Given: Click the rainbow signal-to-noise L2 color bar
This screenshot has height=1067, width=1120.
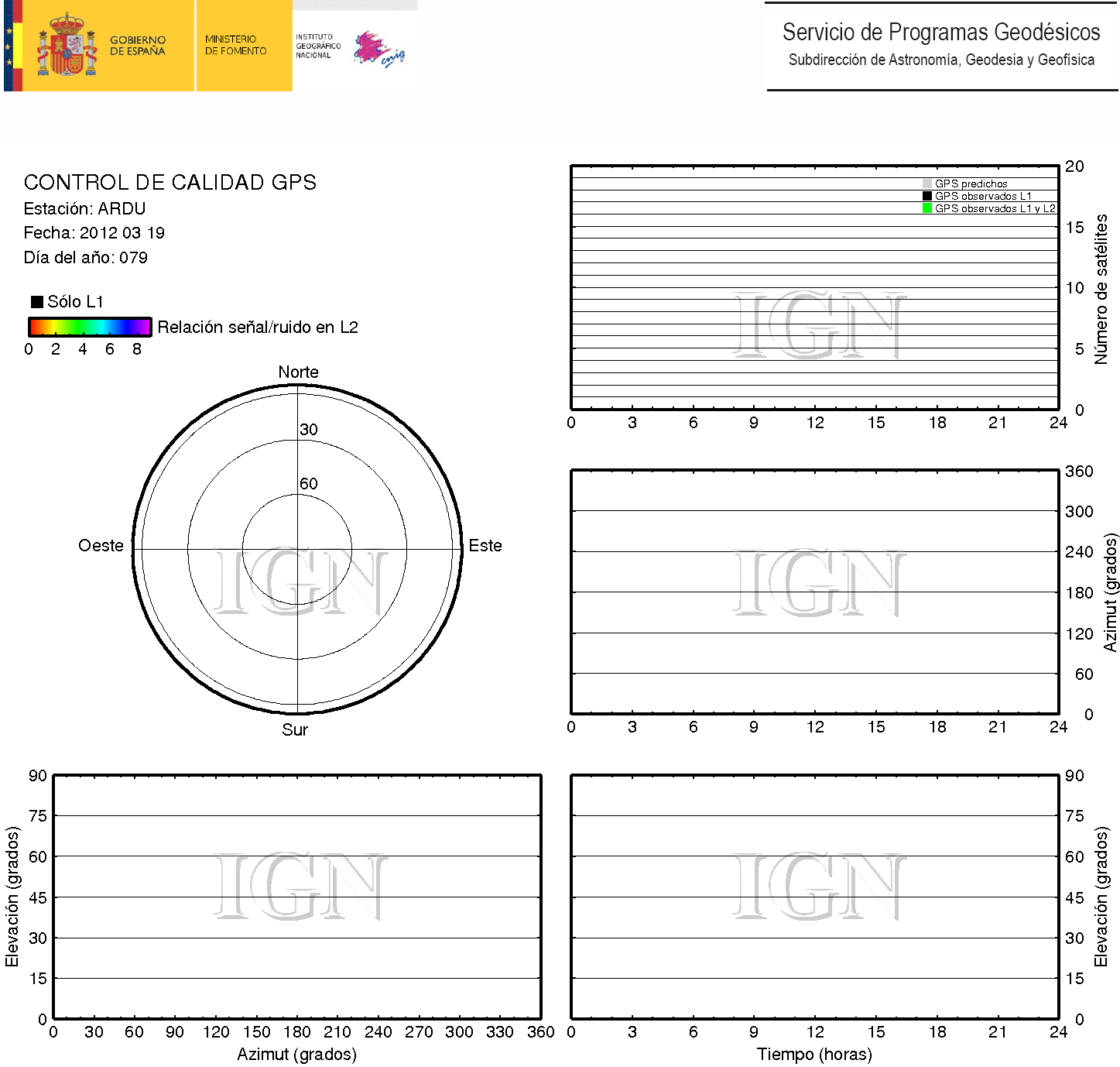Looking at the screenshot, I should click(89, 327).
